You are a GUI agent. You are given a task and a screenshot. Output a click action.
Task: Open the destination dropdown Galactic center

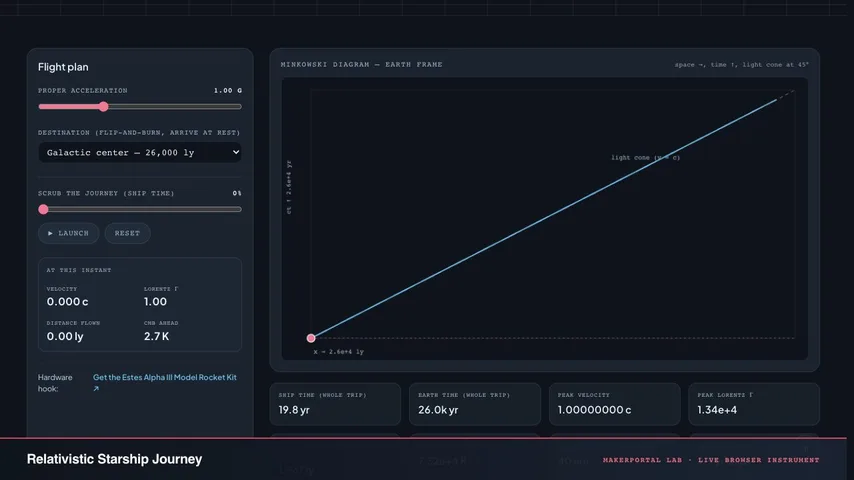click(x=140, y=153)
